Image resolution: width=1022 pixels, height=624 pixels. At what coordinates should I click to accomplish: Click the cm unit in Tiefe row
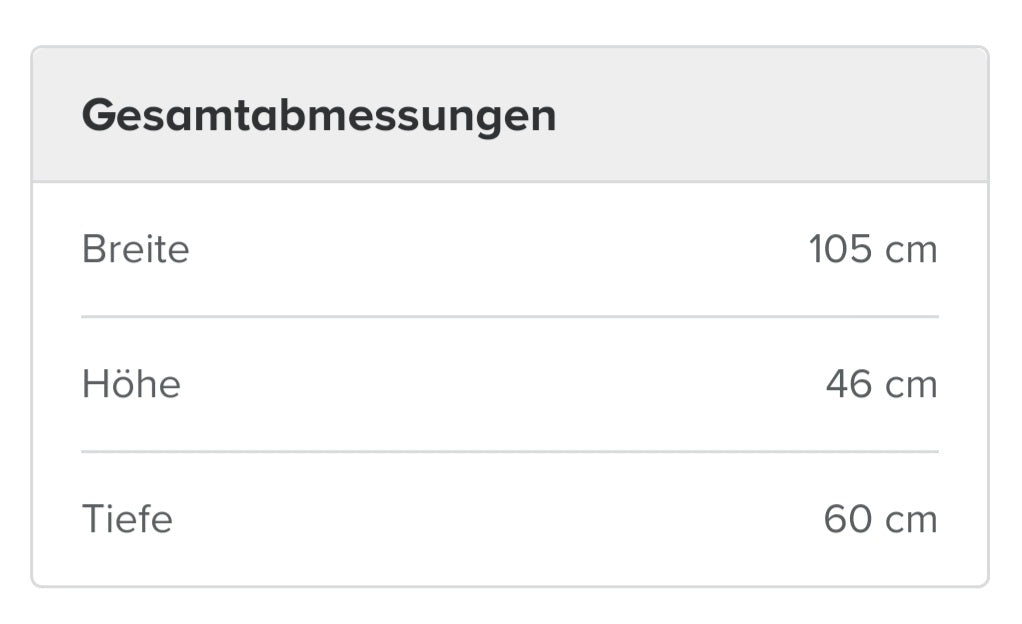coord(911,519)
